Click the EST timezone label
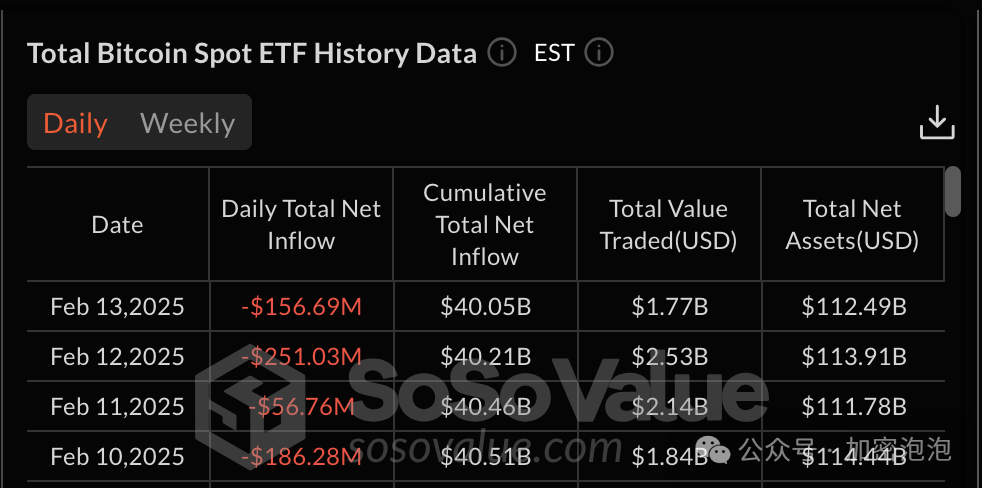 click(x=554, y=53)
